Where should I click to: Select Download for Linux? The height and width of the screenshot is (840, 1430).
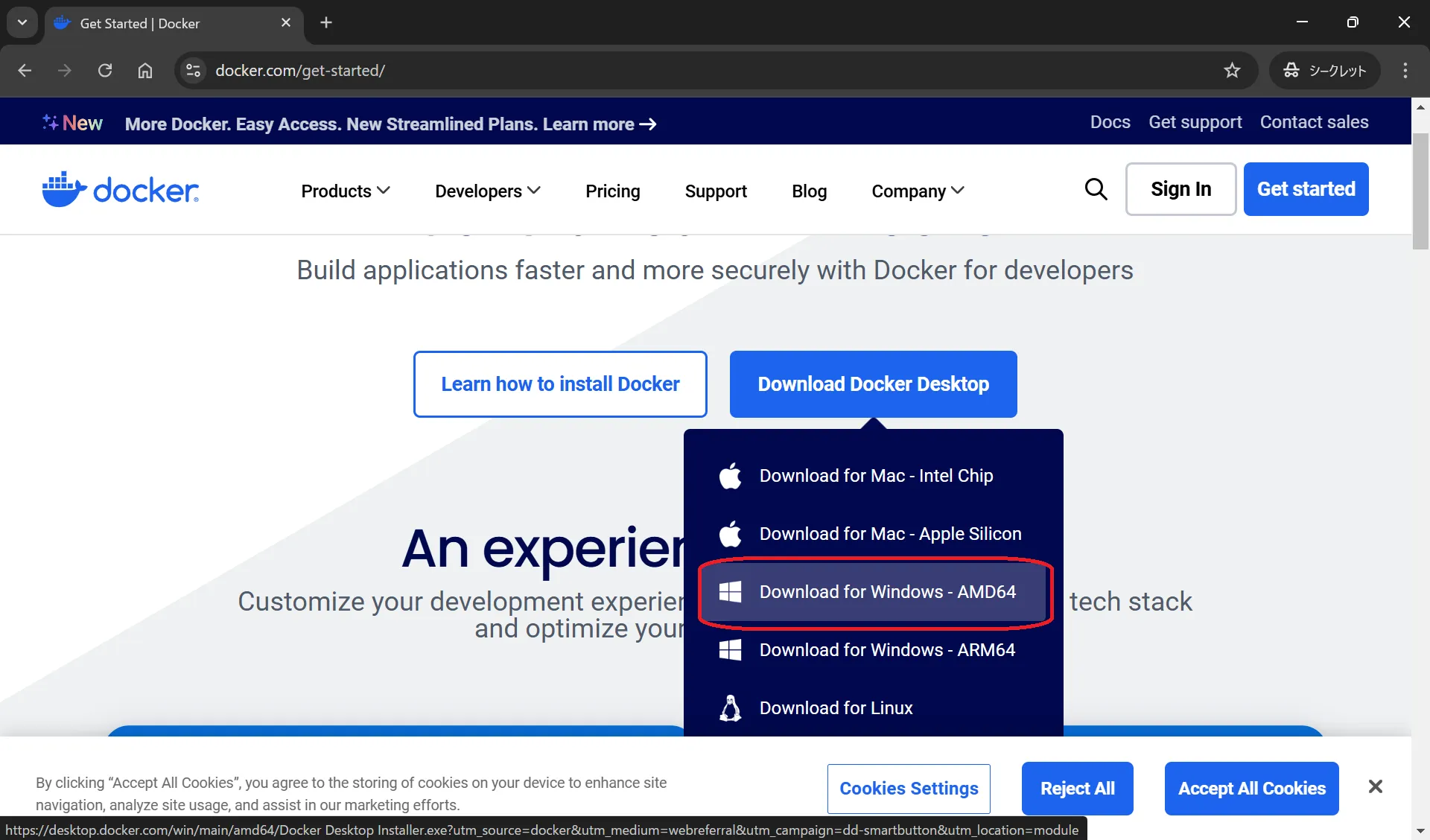[x=874, y=708]
